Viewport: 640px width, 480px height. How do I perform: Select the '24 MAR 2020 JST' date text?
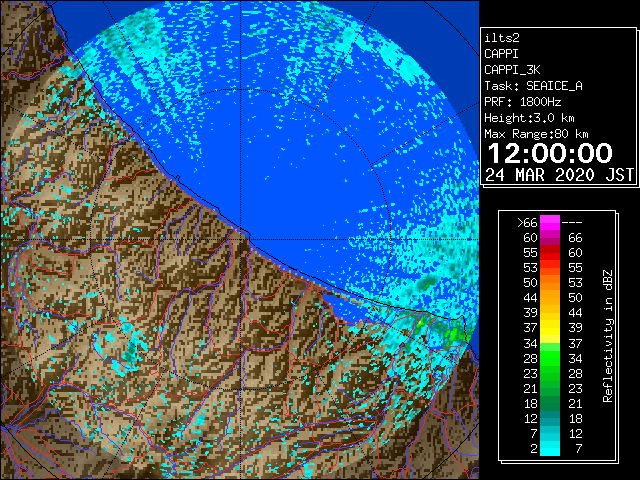[x=559, y=175]
